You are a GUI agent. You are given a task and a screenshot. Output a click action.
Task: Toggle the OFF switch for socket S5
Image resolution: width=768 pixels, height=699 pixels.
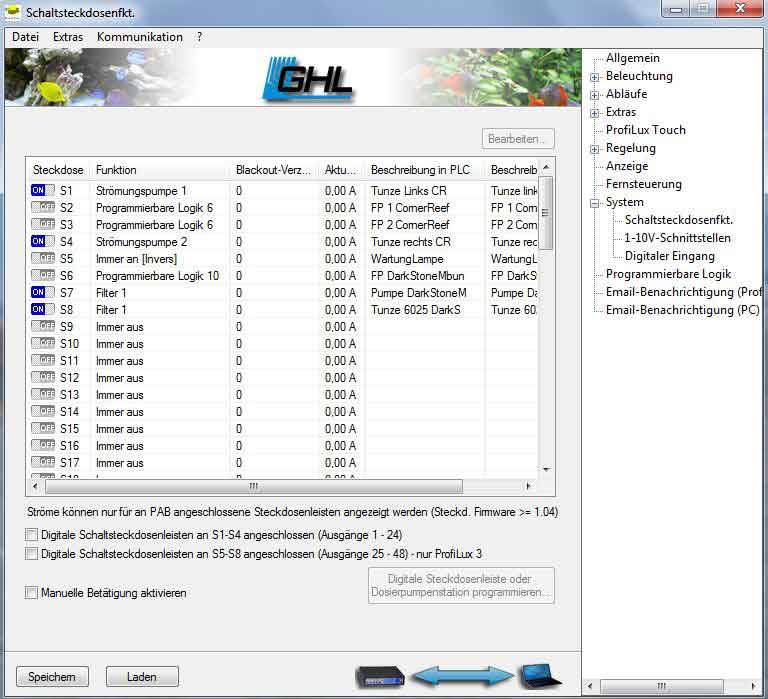click(x=43, y=258)
